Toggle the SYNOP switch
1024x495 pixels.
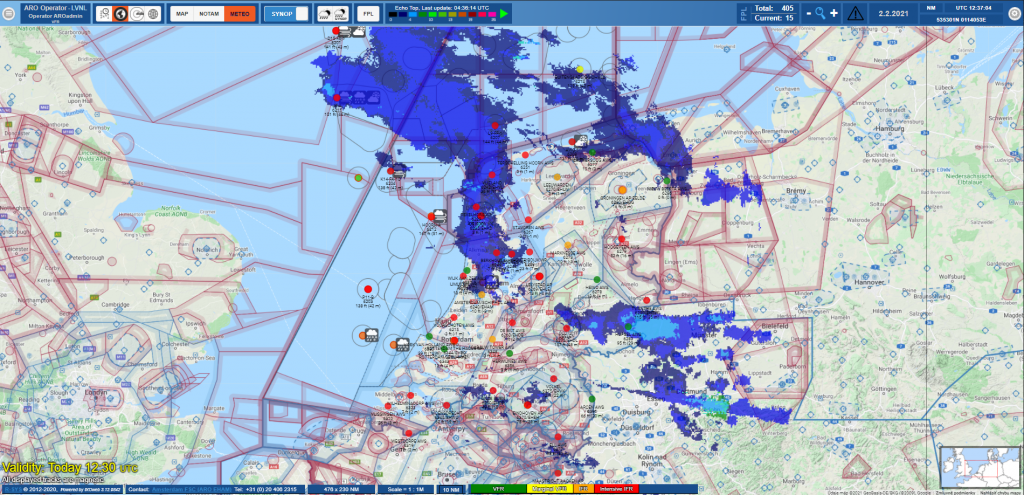click(302, 14)
